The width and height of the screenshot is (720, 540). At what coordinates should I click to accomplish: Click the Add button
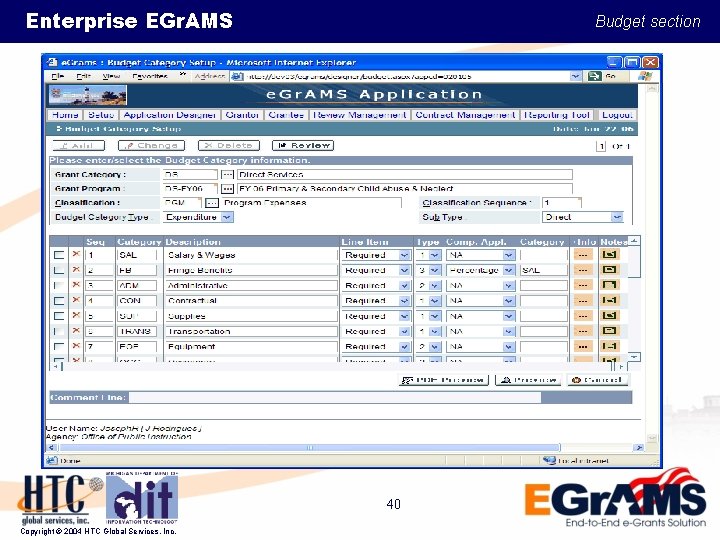pyautogui.click(x=79, y=146)
